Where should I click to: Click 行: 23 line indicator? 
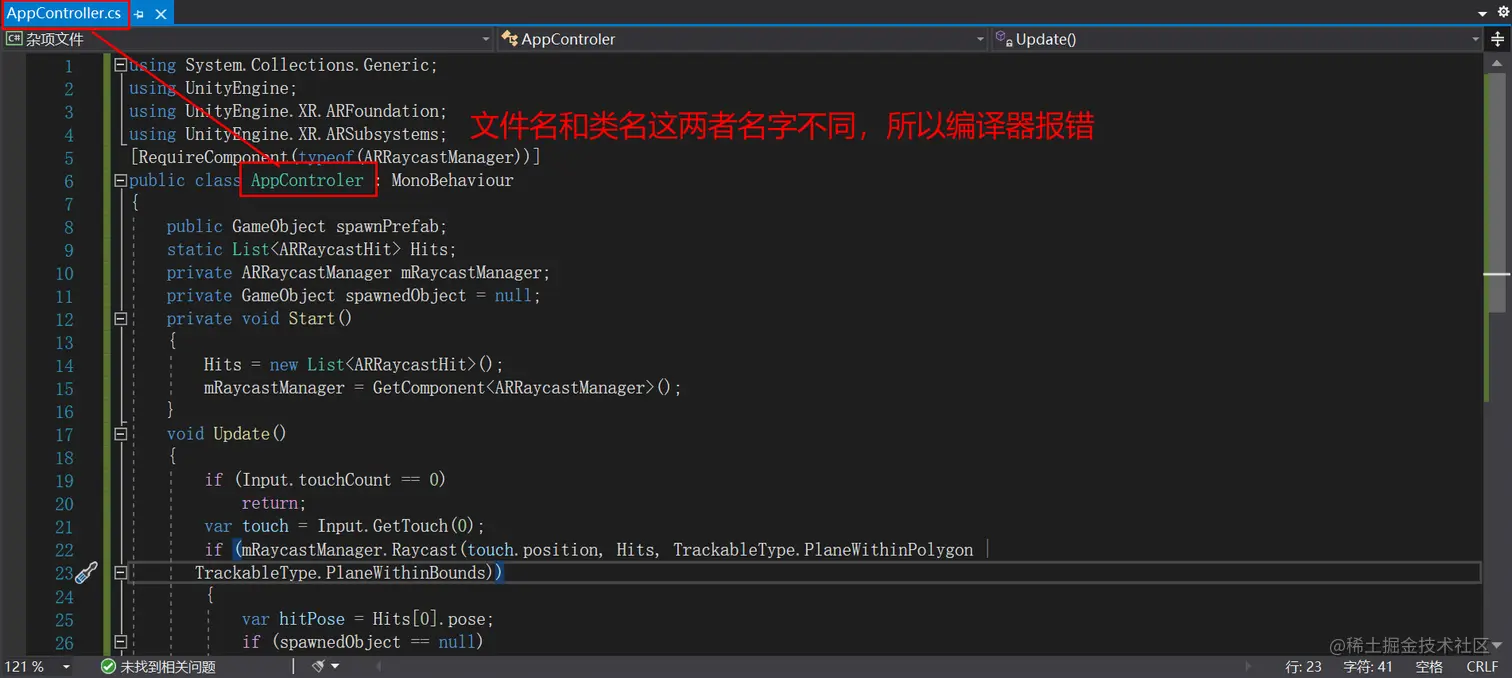pyautogui.click(x=1303, y=666)
